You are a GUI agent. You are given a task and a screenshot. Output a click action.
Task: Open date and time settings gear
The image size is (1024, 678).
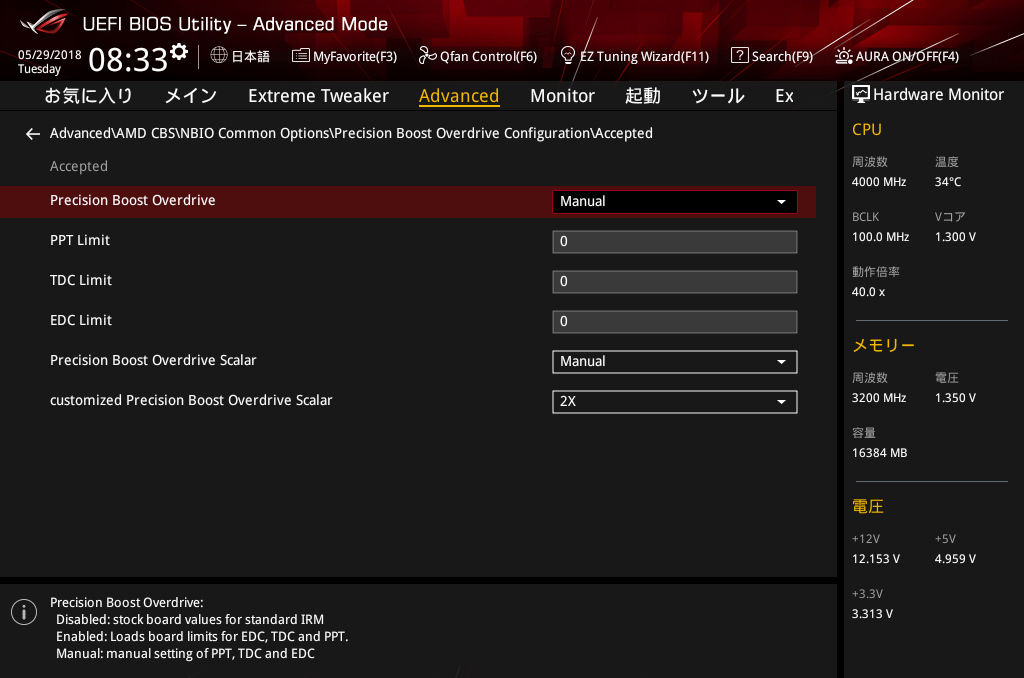[x=179, y=51]
